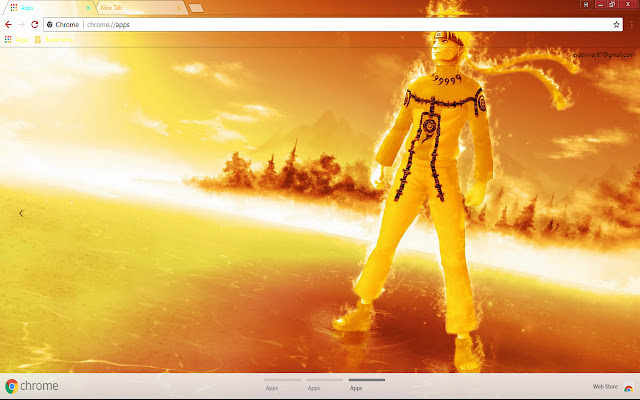640x400 pixels.
Task: Restore down the Chrome window
Action: coord(612,4)
